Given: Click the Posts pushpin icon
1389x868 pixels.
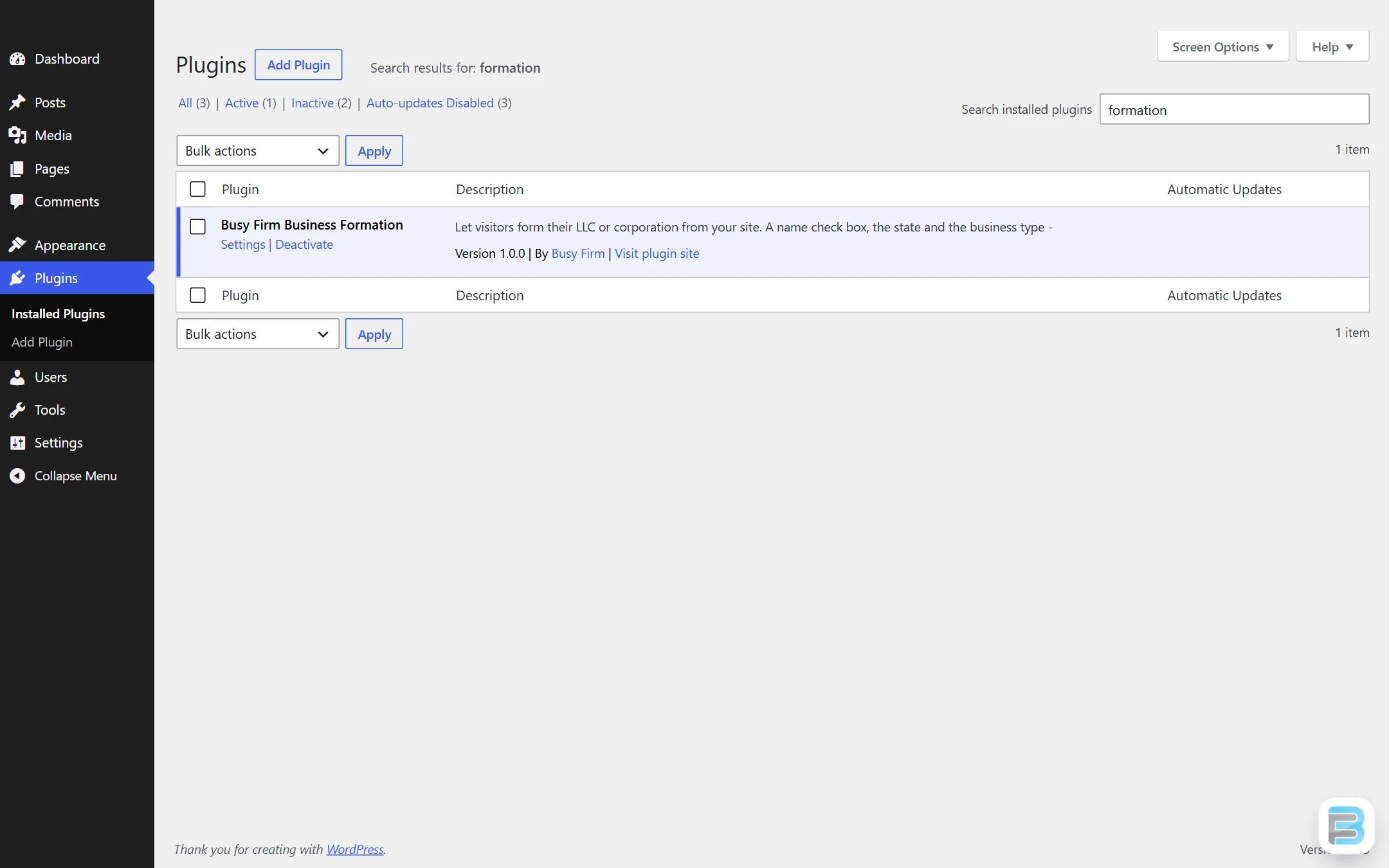Looking at the screenshot, I should pyautogui.click(x=17, y=102).
